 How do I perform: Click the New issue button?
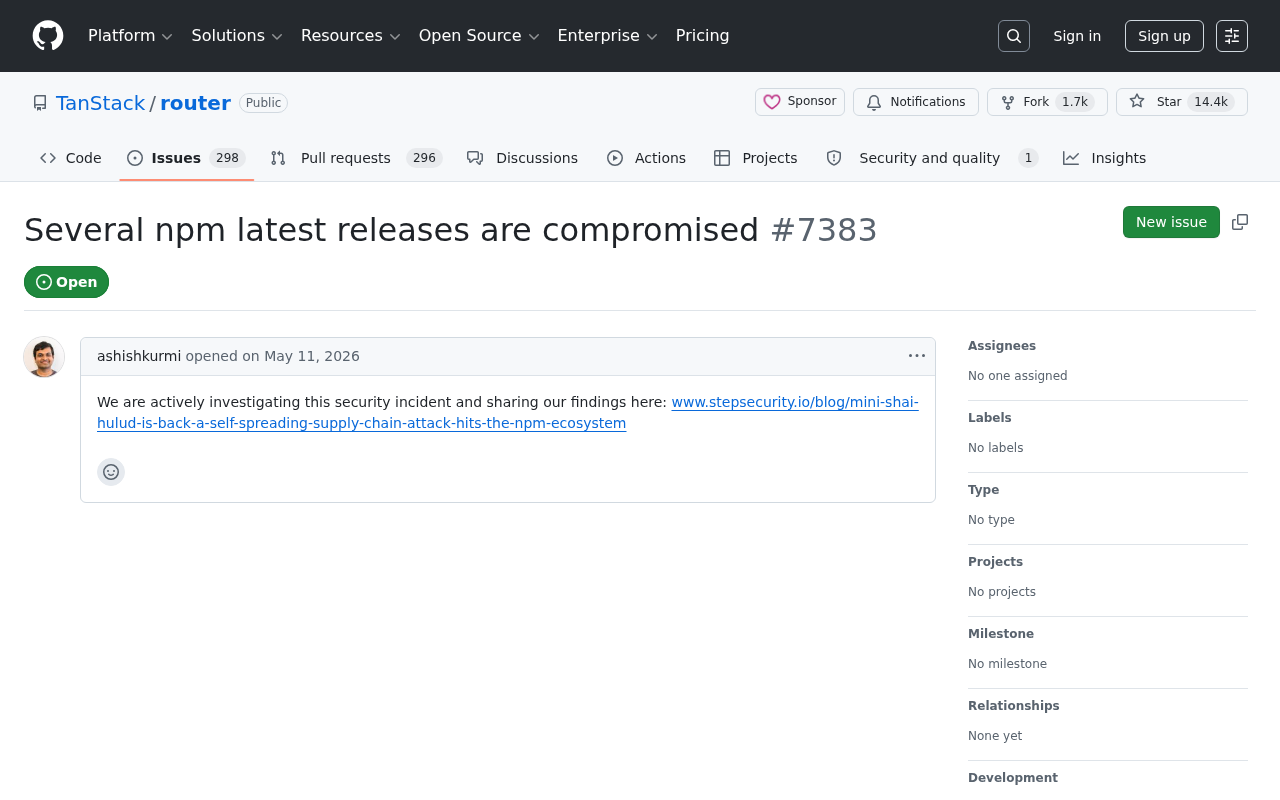(x=1171, y=222)
